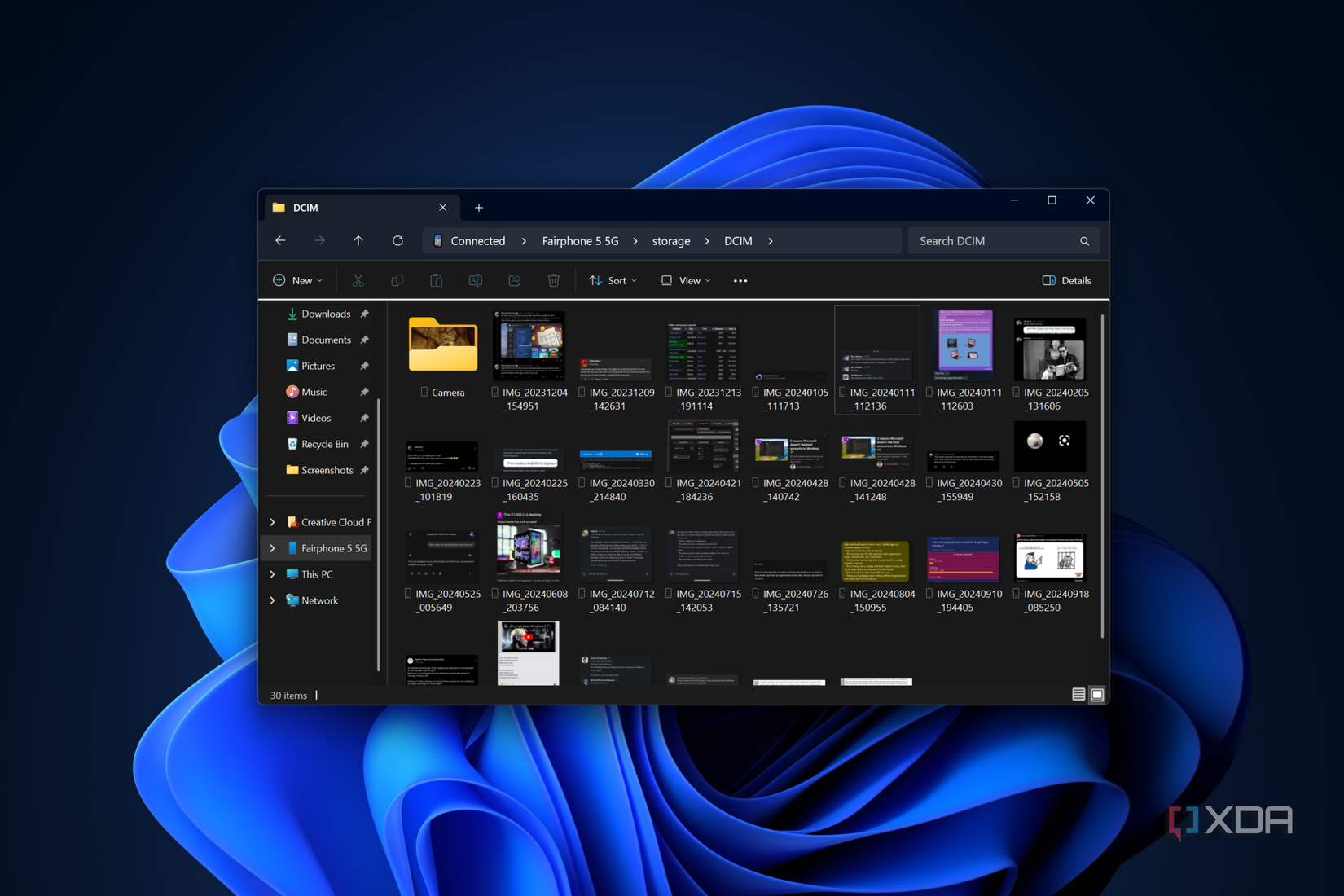Expand the Creative Cloud Files tree node
Image resolution: width=1344 pixels, height=896 pixels.
(272, 522)
